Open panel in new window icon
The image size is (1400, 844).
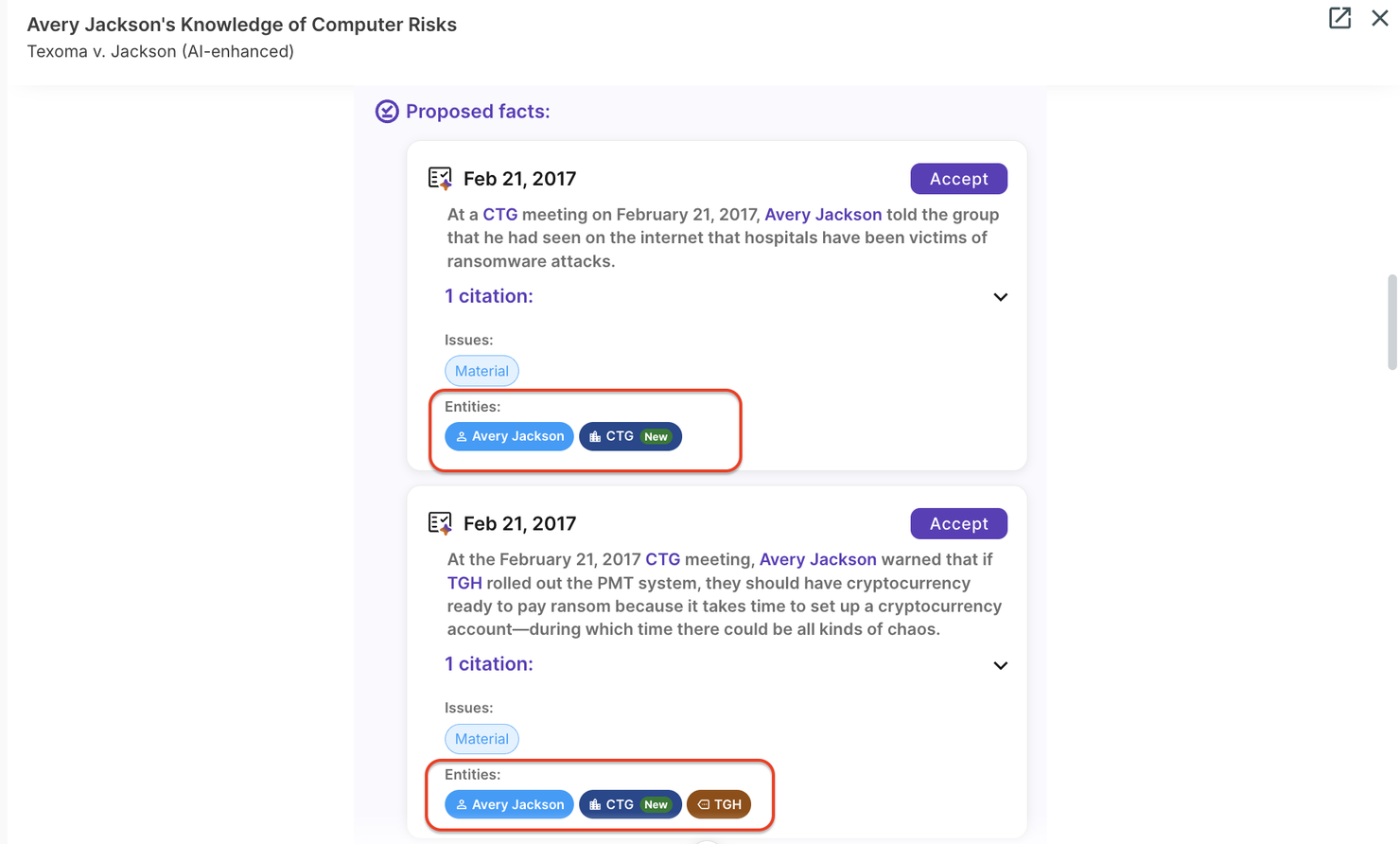tap(1339, 18)
